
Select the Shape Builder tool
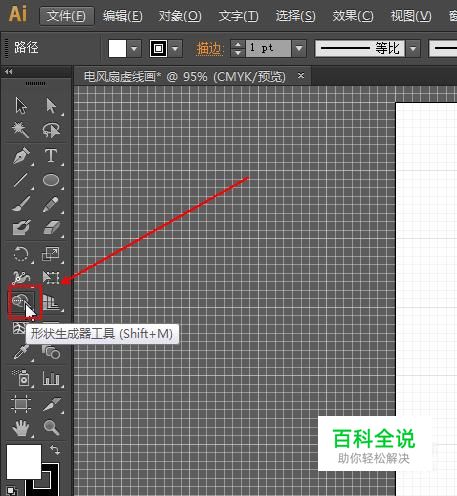point(21,302)
